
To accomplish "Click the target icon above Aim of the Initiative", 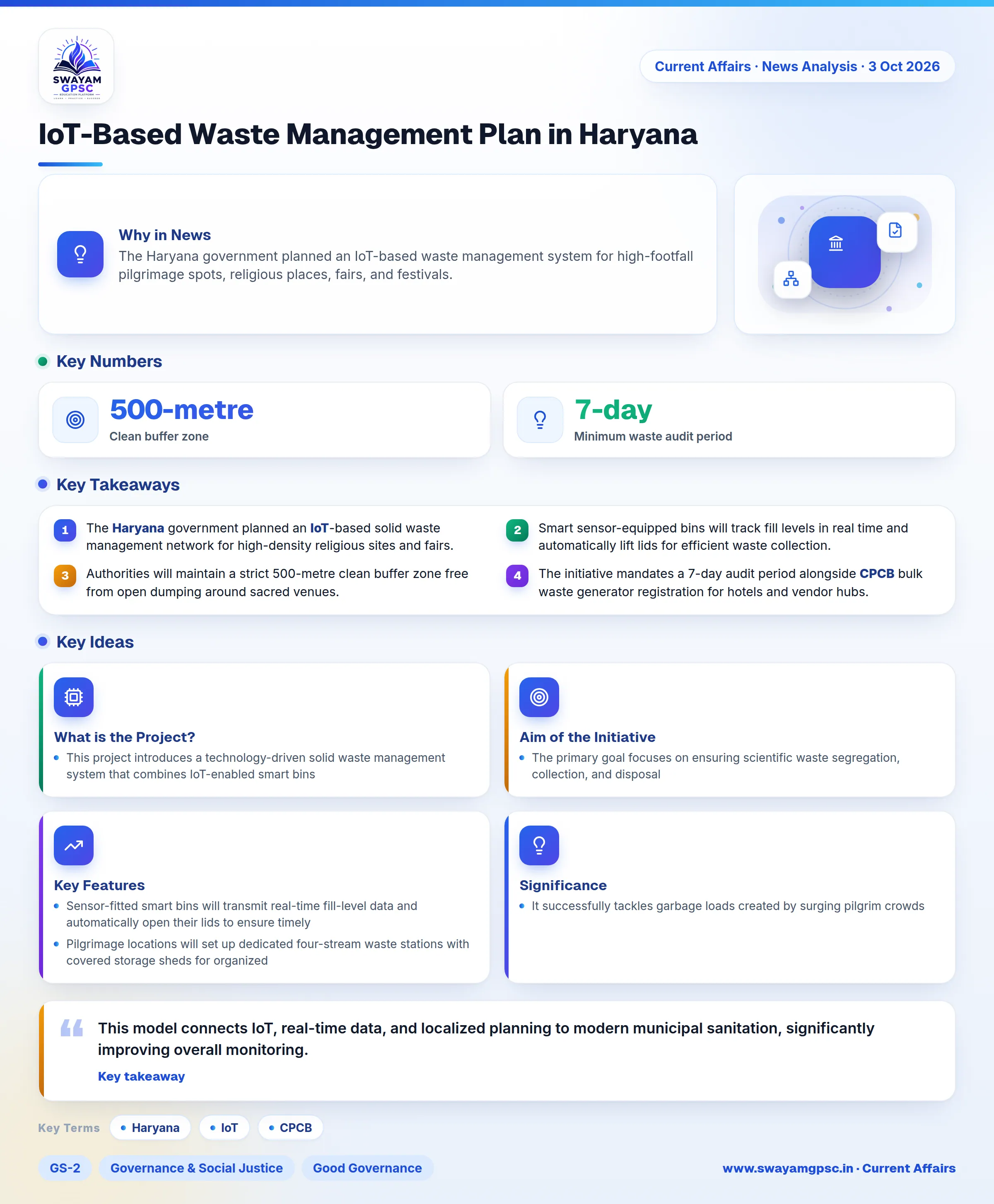I will [539, 697].
